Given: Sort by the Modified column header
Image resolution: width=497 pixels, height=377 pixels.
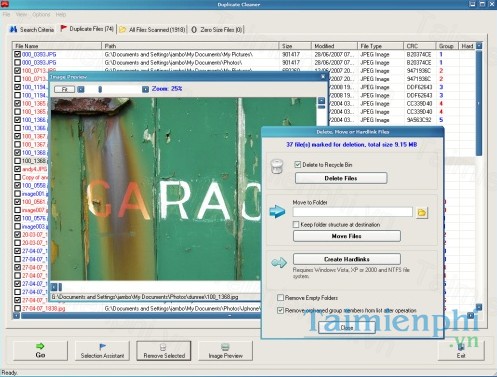Looking at the screenshot, I should (334, 46).
